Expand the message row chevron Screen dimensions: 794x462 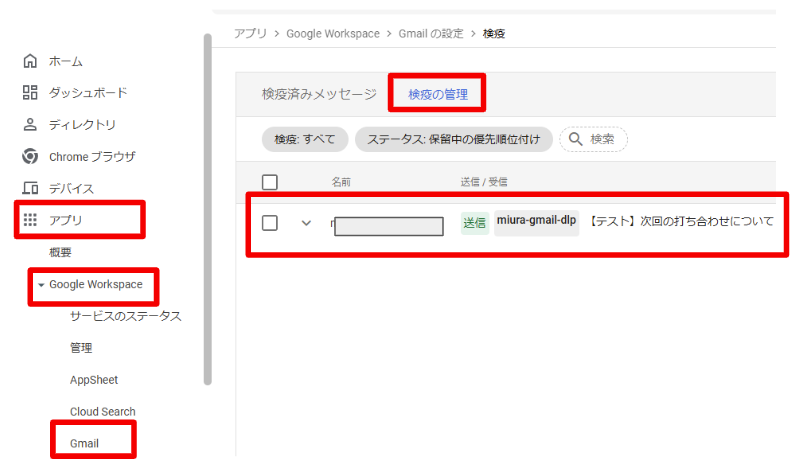click(306, 223)
